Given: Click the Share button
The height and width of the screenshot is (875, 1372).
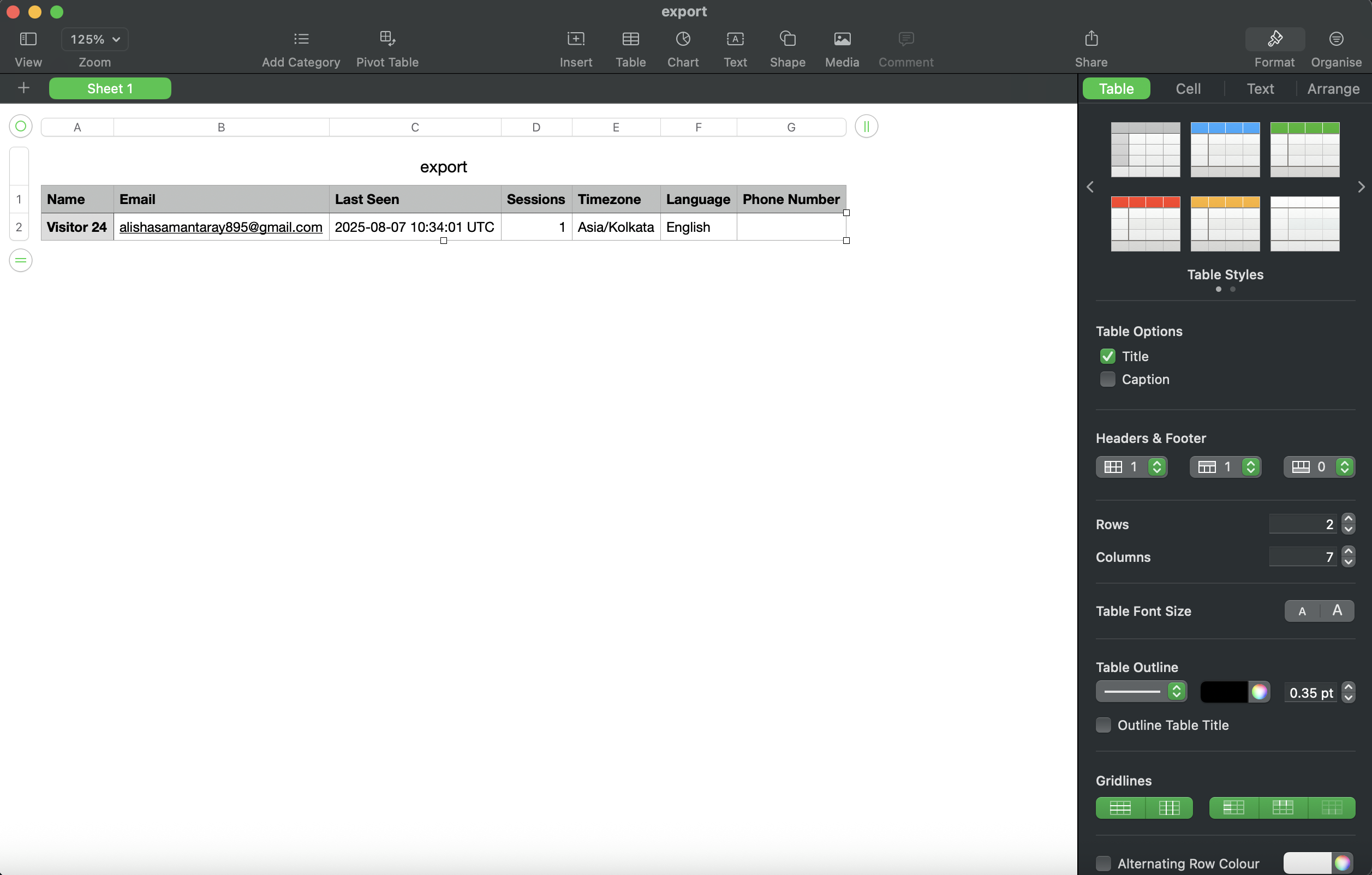Looking at the screenshot, I should point(1090,48).
